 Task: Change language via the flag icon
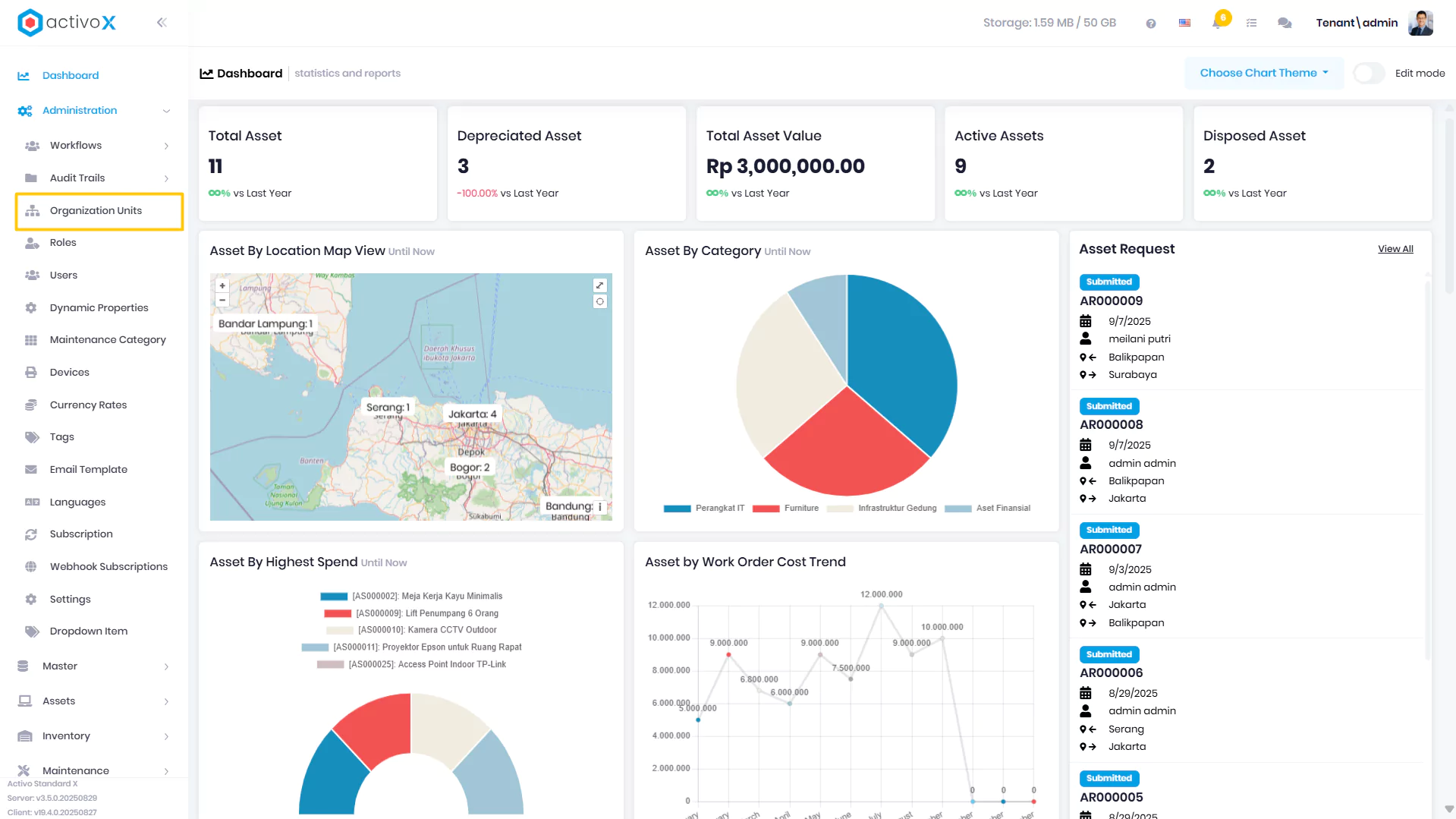click(x=1184, y=24)
